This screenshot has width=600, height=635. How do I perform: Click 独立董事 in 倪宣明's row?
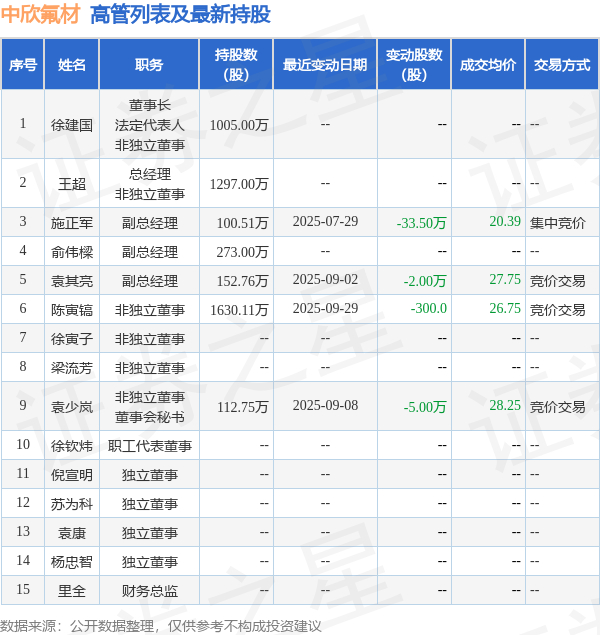149,475
